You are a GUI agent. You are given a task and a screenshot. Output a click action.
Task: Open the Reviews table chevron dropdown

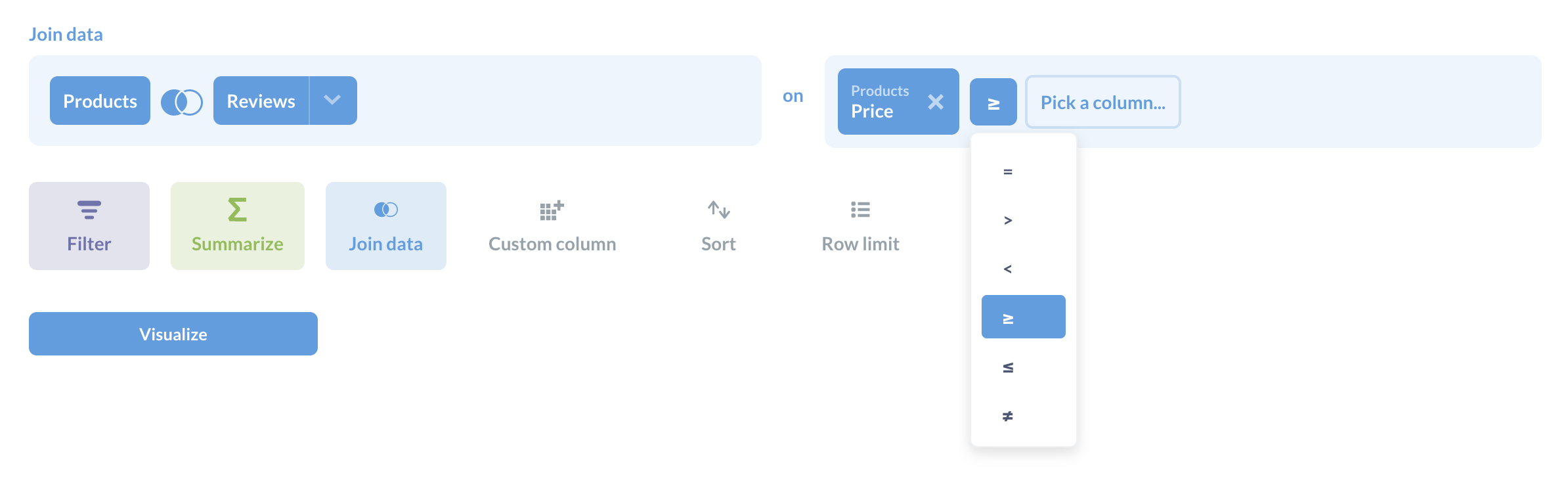[333, 101]
